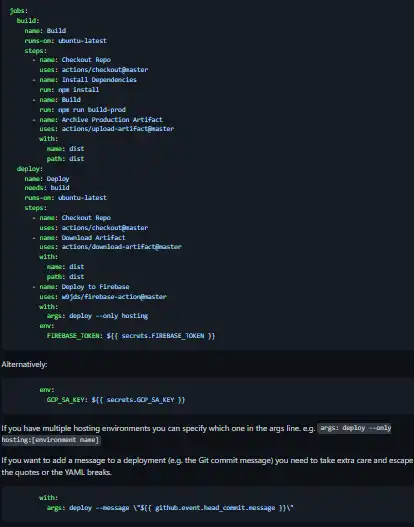Select the 'needs: build' line
Image resolution: width=414 pixels, height=527 pixels.
tap(47, 188)
